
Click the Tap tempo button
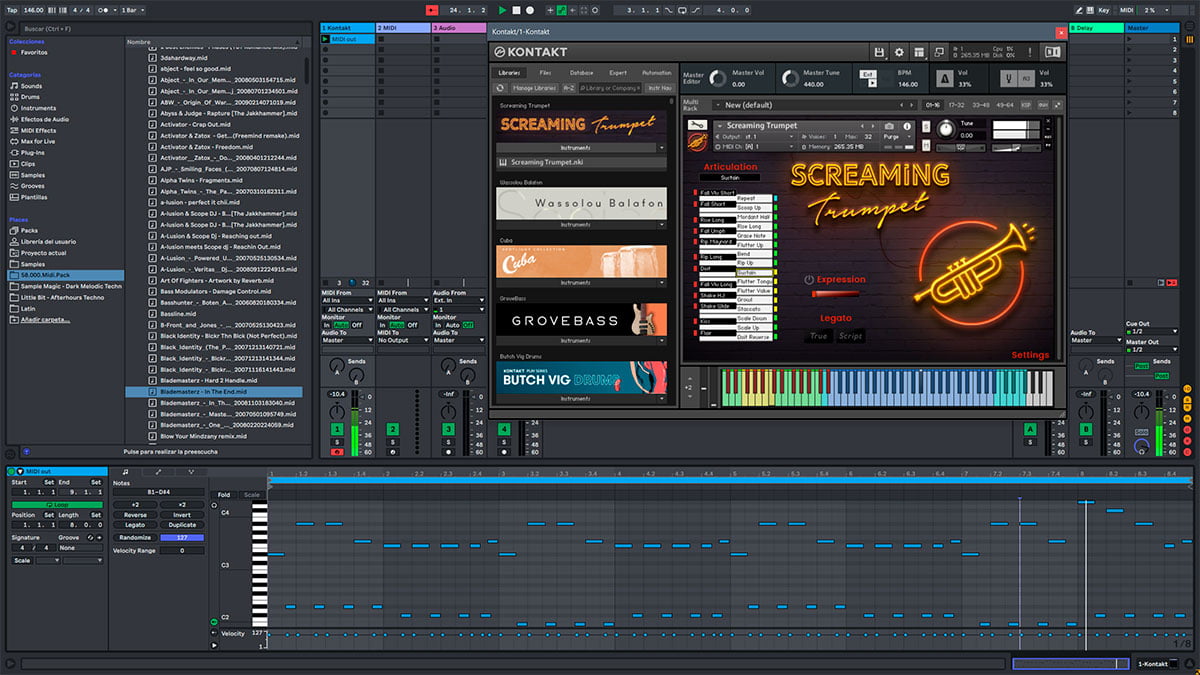click(11, 9)
